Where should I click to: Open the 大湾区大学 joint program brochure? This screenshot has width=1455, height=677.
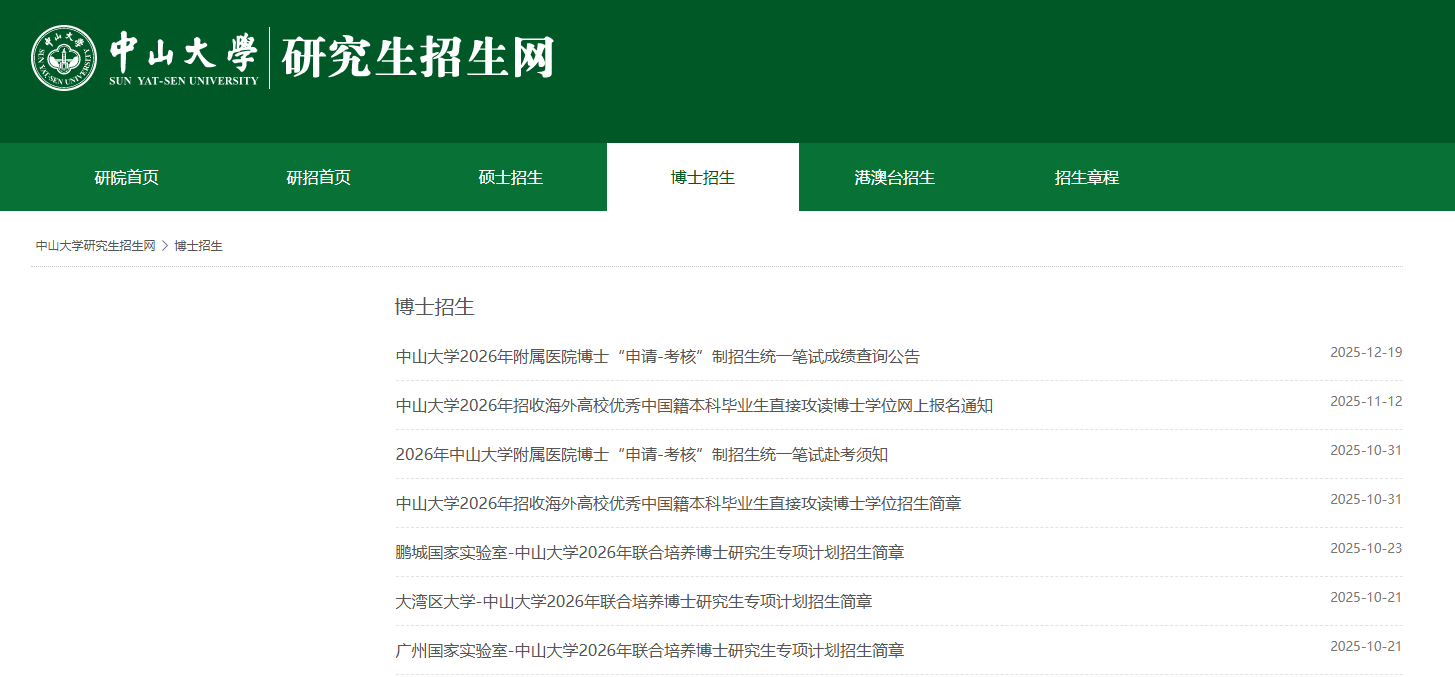point(634,602)
